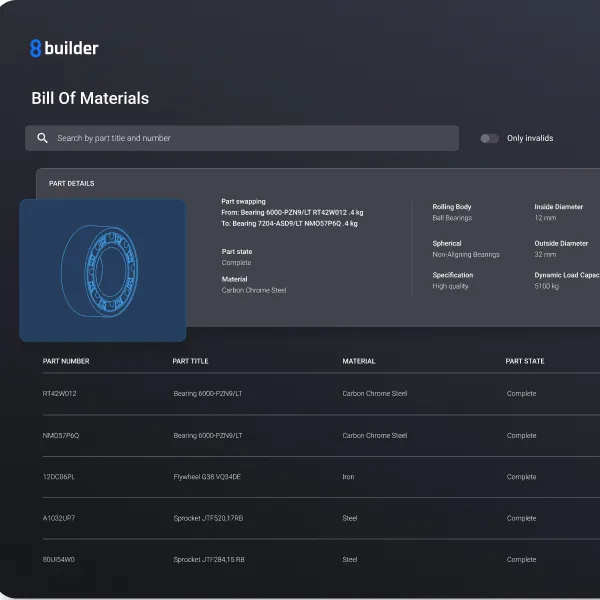Image resolution: width=600 pixels, height=600 pixels.
Task: Sort by PART TITLE column header
Action: (x=190, y=361)
